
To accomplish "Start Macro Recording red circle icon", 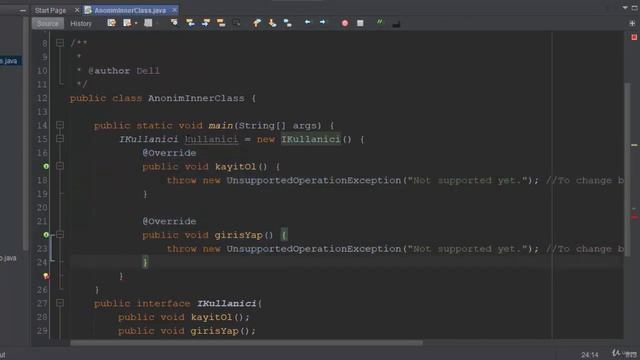I will (x=345, y=23).
